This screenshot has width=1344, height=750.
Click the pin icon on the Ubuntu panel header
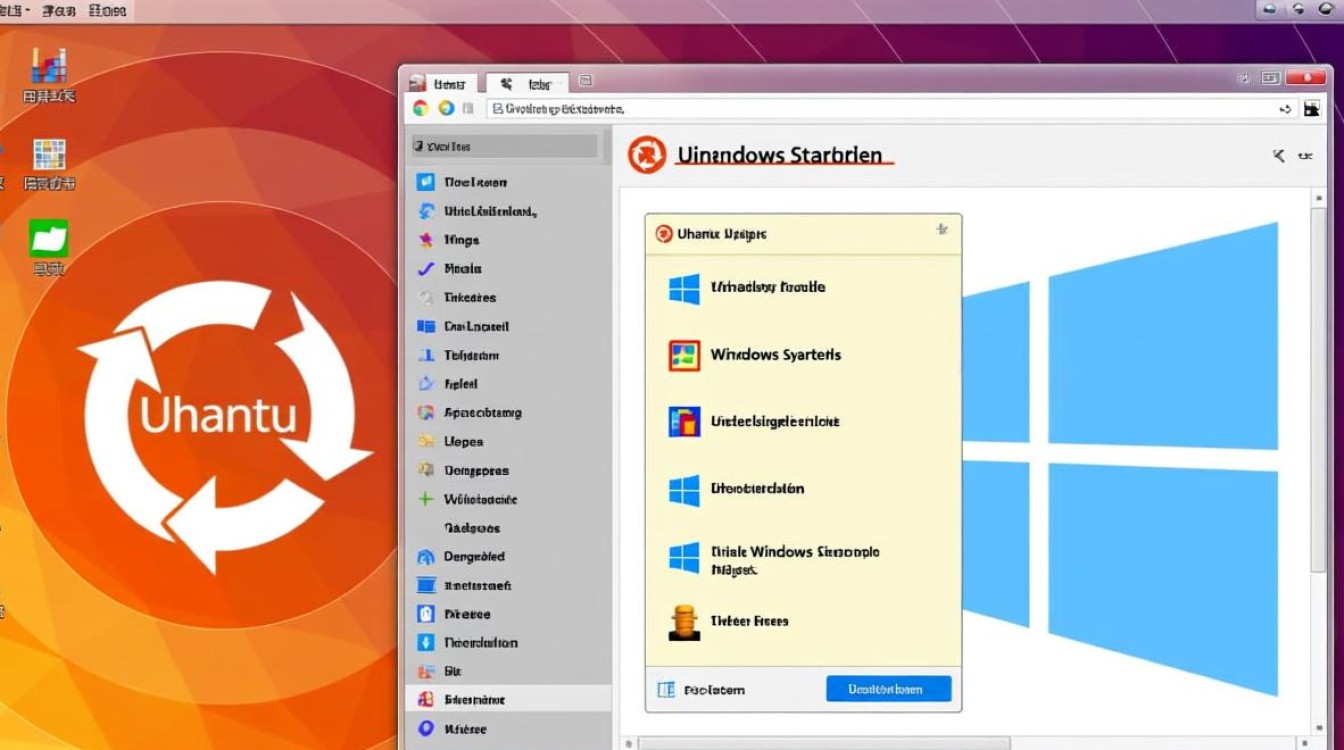[x=941, y=228]
